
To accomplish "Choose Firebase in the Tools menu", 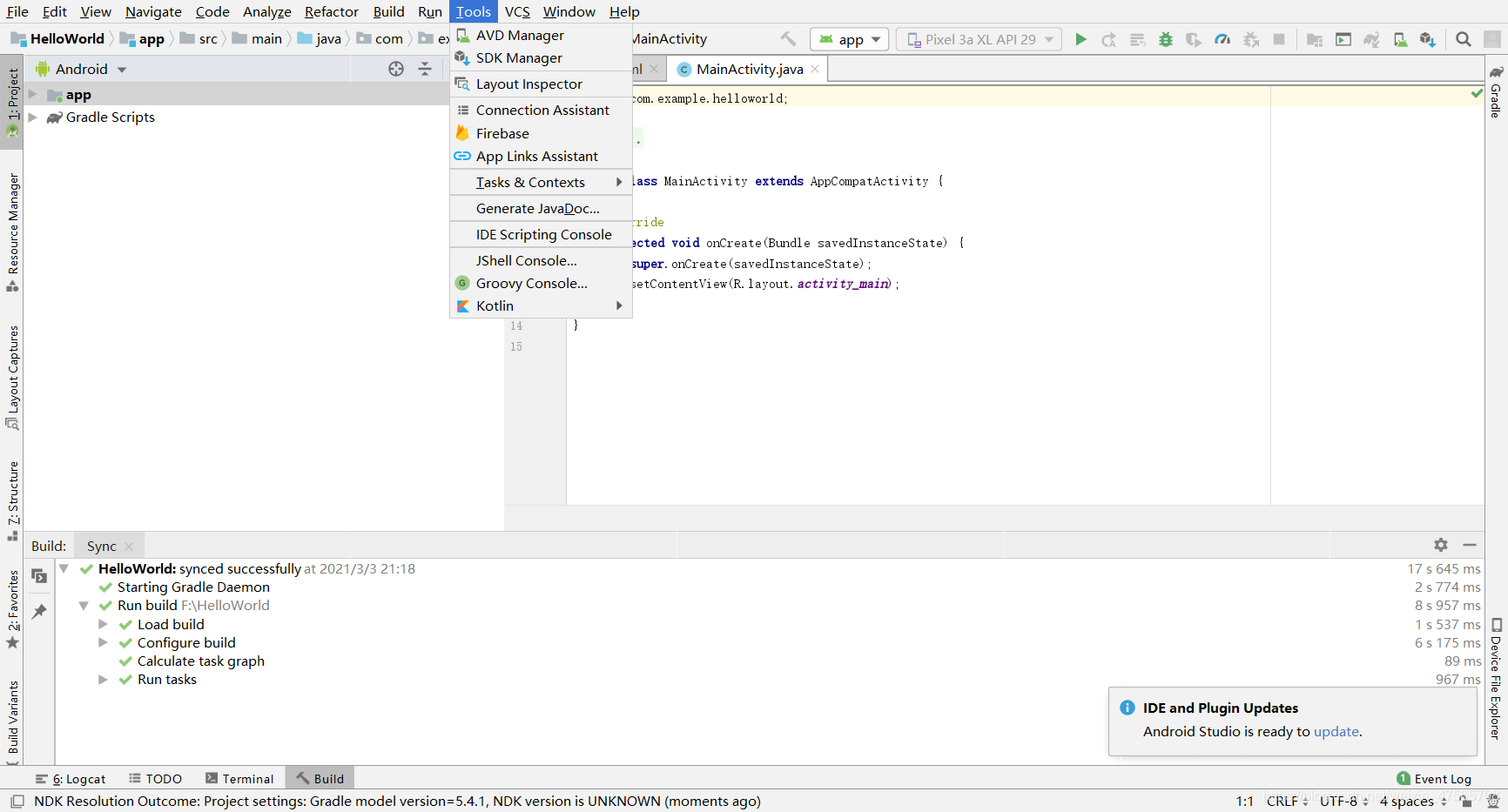I will pos(541,133).
